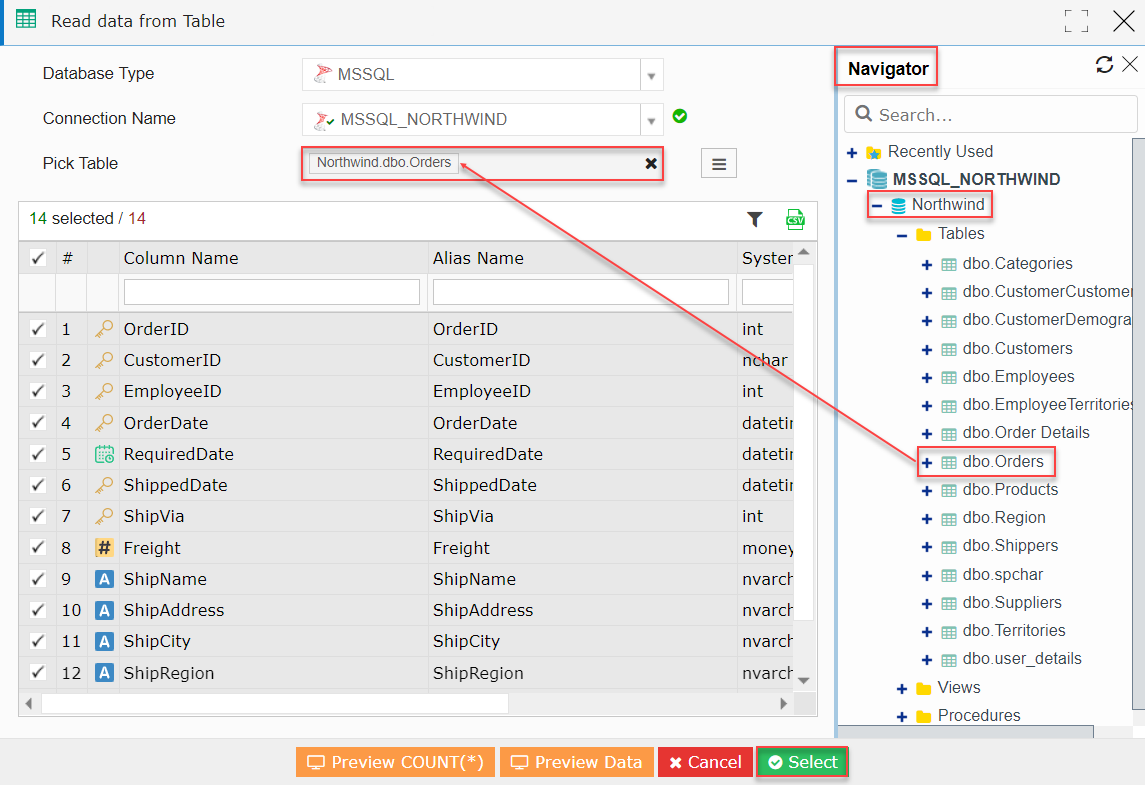Click the Preview COUNT(*) button
This screenshot has height=785, width=1145.
pyautogui.click(x=395, y=762)
